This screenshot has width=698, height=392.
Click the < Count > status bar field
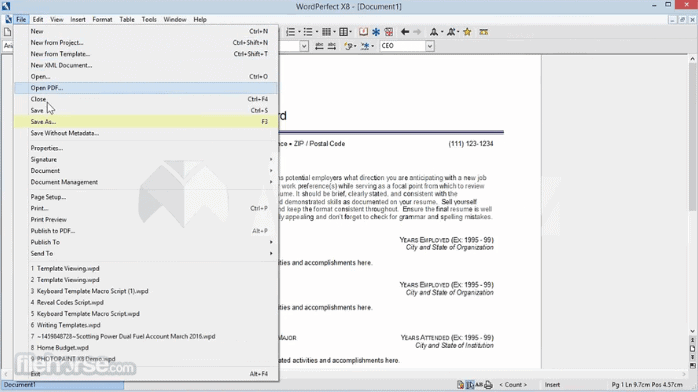513,385
